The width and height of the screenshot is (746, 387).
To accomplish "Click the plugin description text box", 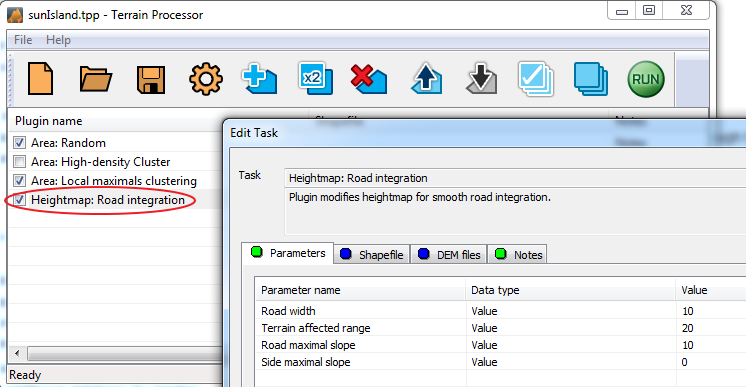I will point(515,211).
